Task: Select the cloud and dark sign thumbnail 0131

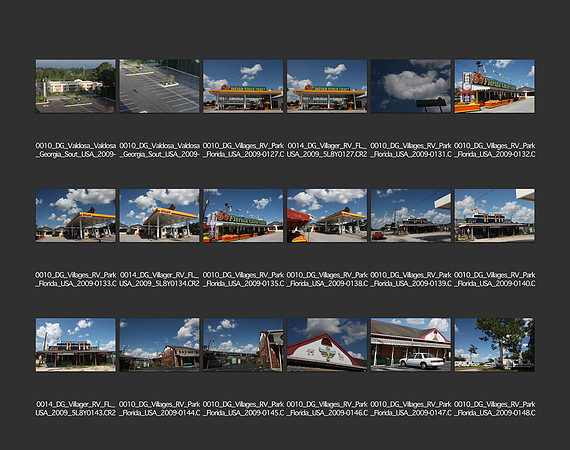Action: 411,87
